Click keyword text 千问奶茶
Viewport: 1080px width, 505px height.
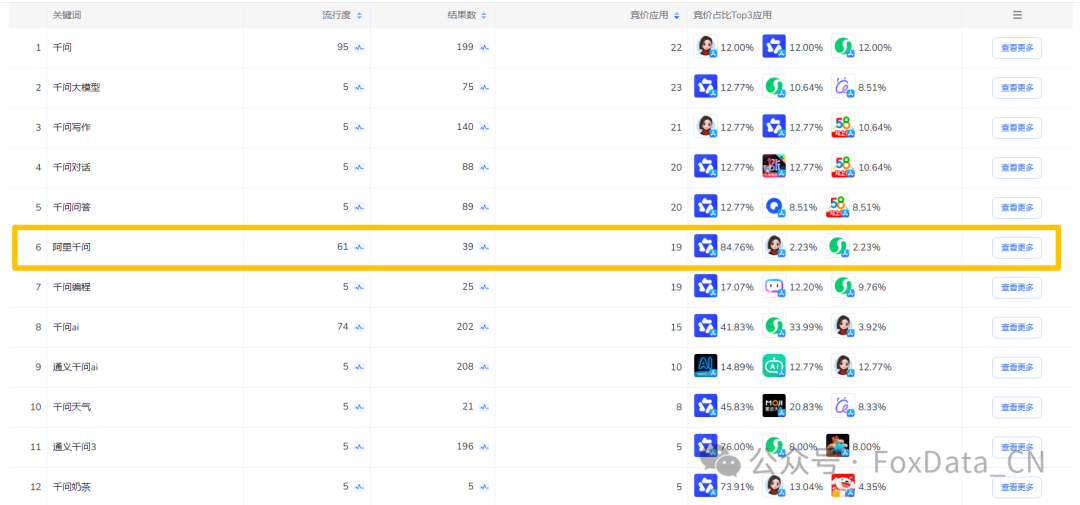[72, 487]
